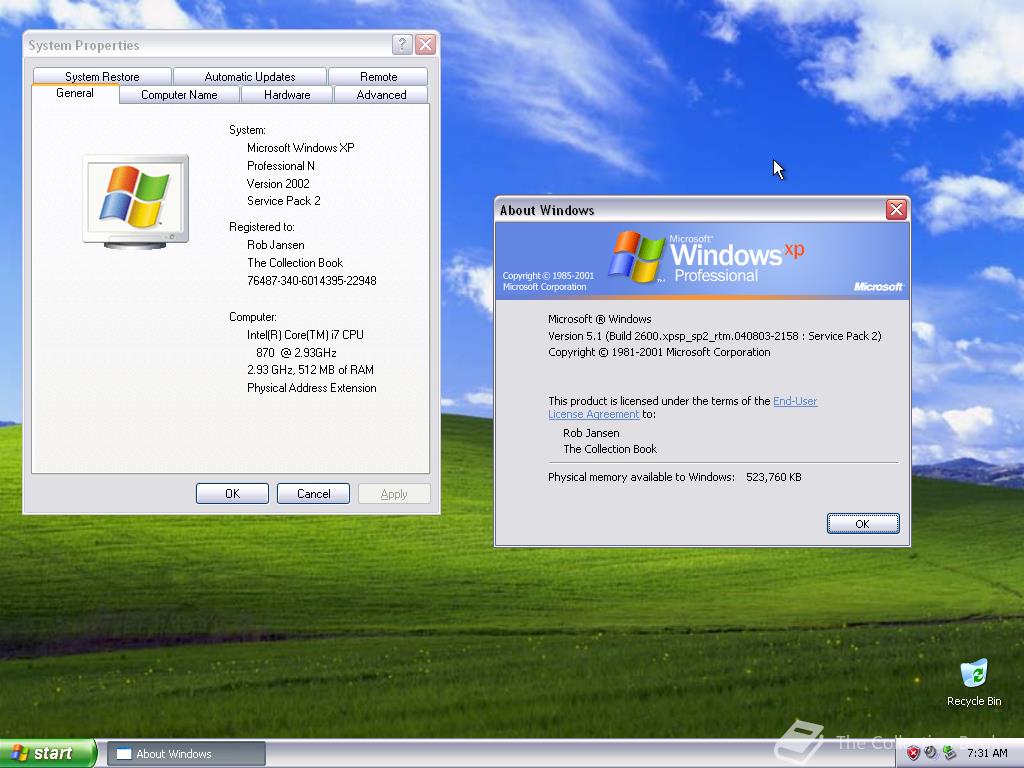Viewport: 1024px width, 768px height.
Task: Click the '2.93 GHz, 512 MB of RAM' text
Action: point(310,370)
